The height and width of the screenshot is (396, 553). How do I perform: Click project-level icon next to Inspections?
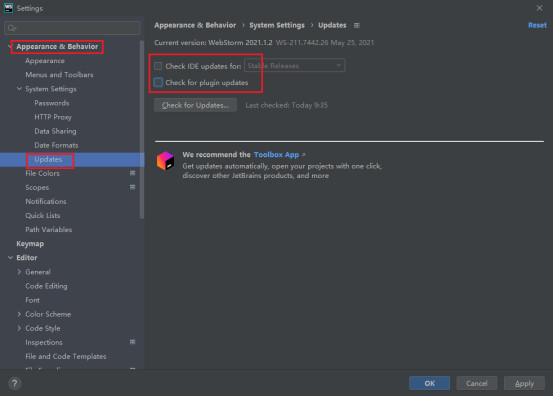pos(133,342)
